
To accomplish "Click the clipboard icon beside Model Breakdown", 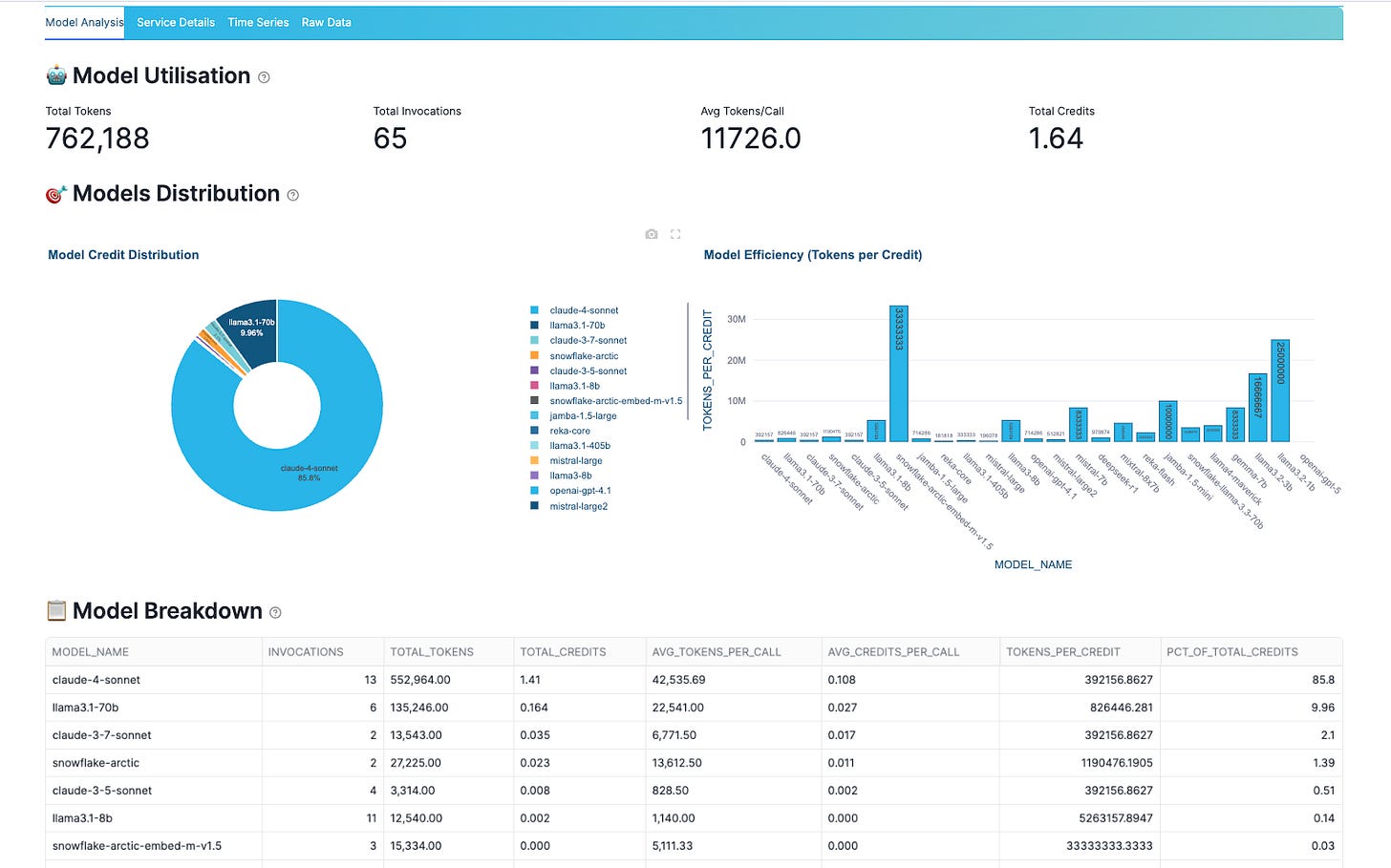I will (x=56, y=610).
